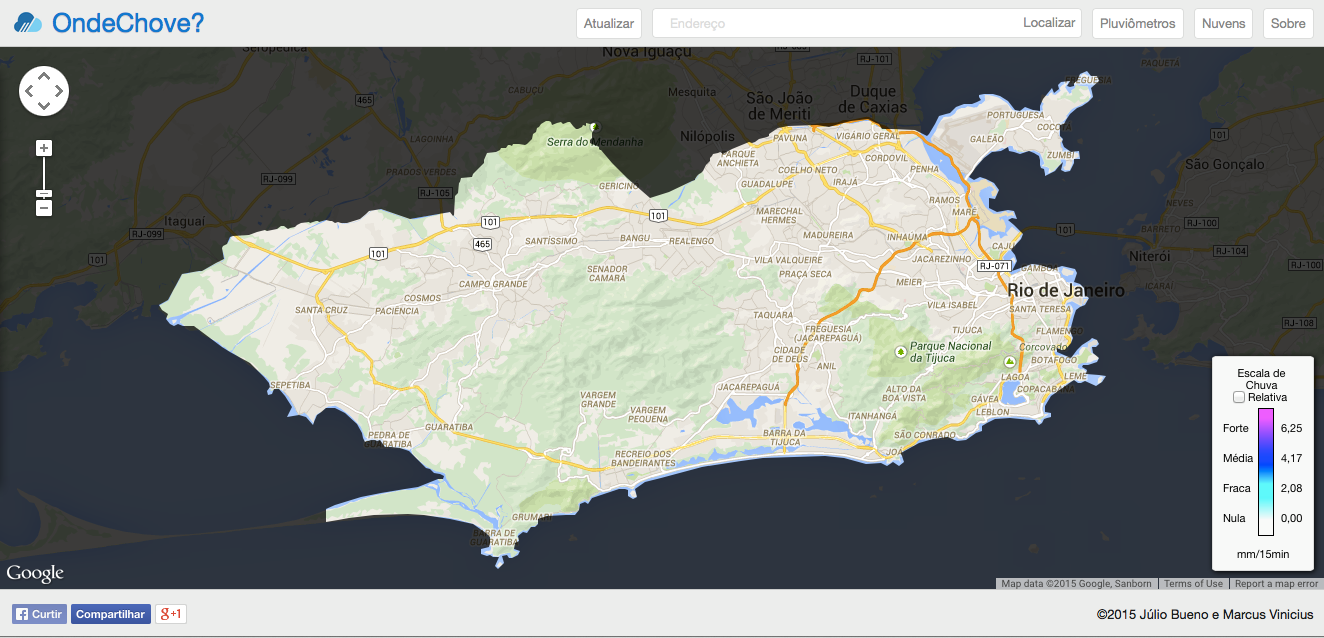Share the page with Compartilhar

111,614
